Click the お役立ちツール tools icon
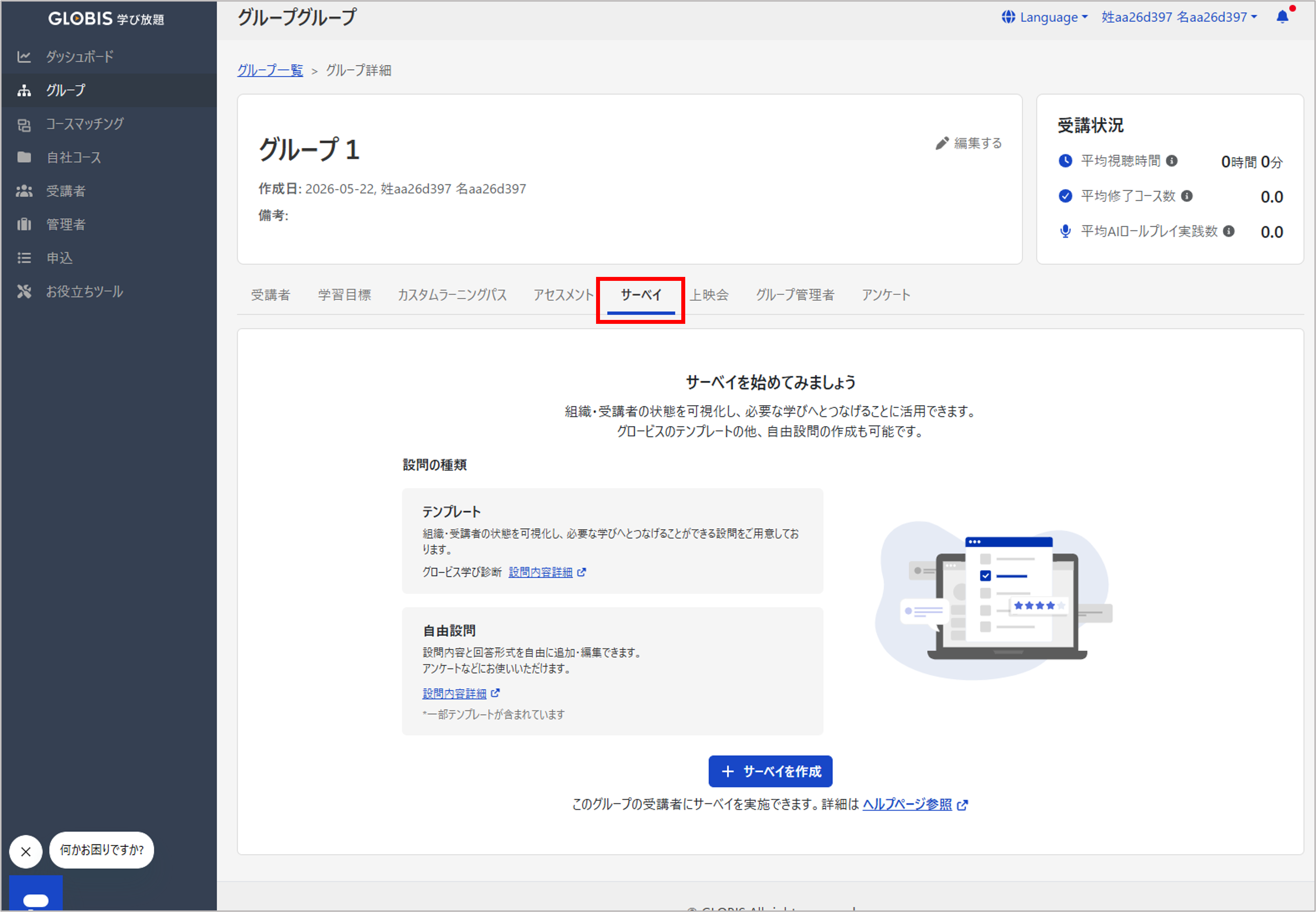The height and width of the screenshot is (912, 1316). [24, 292]
